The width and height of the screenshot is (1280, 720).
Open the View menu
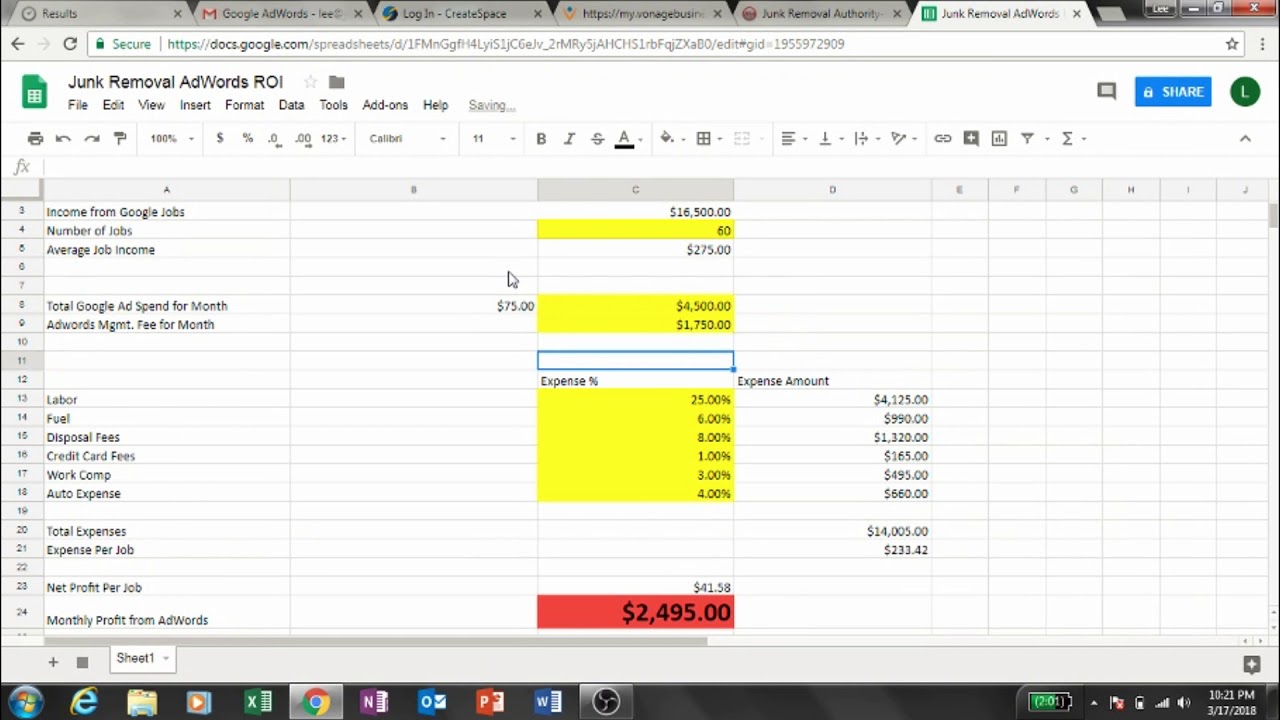(x=151, y=105)
